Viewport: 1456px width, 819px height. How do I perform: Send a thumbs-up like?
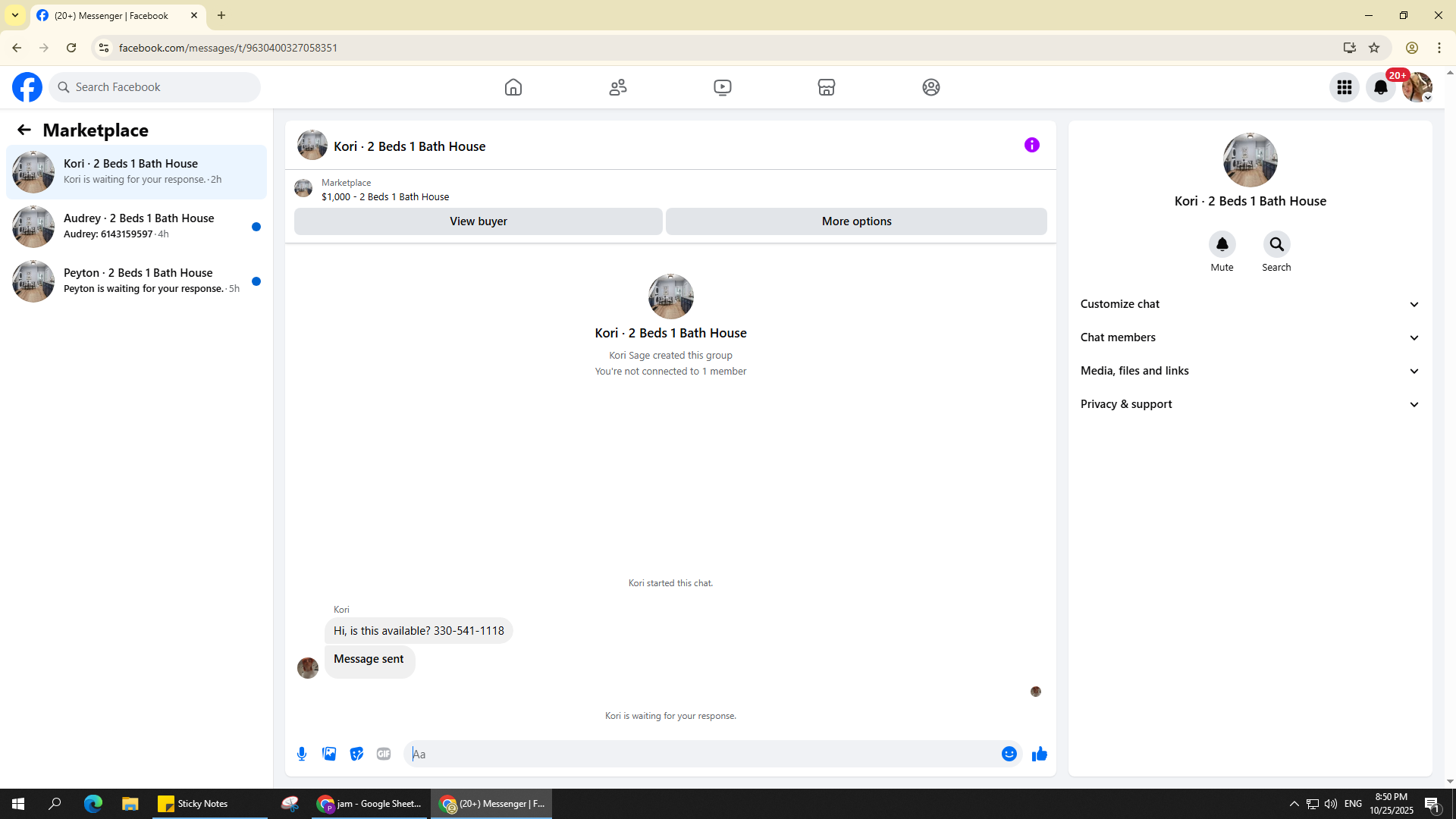pyautogui.click(x=1039, y=754)
